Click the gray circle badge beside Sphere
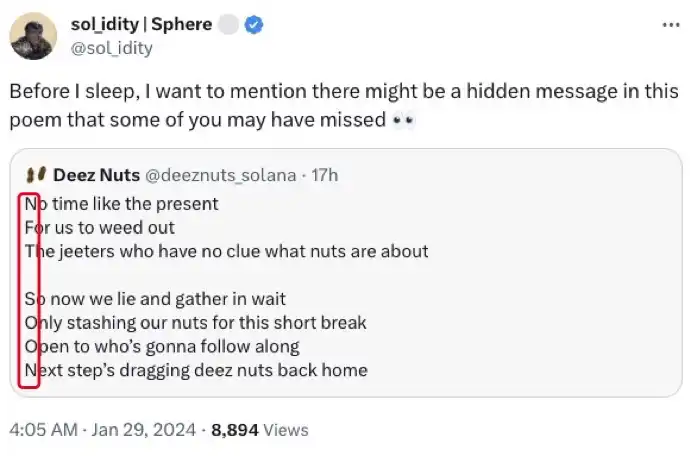Image resolution: width=697 pixels, height=456 pixels. pos(229,26)
